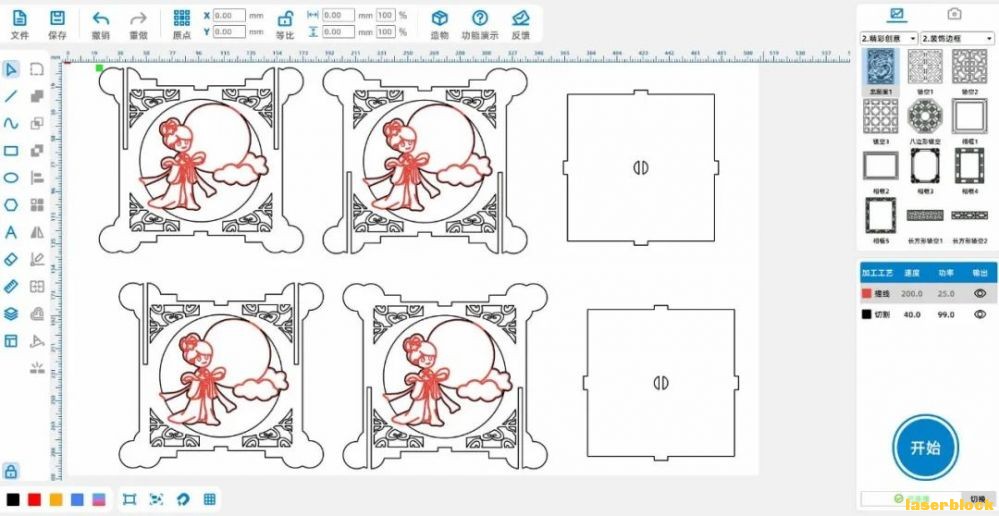
Task: Toggle the grid display icon
Action: click(210, 499)
